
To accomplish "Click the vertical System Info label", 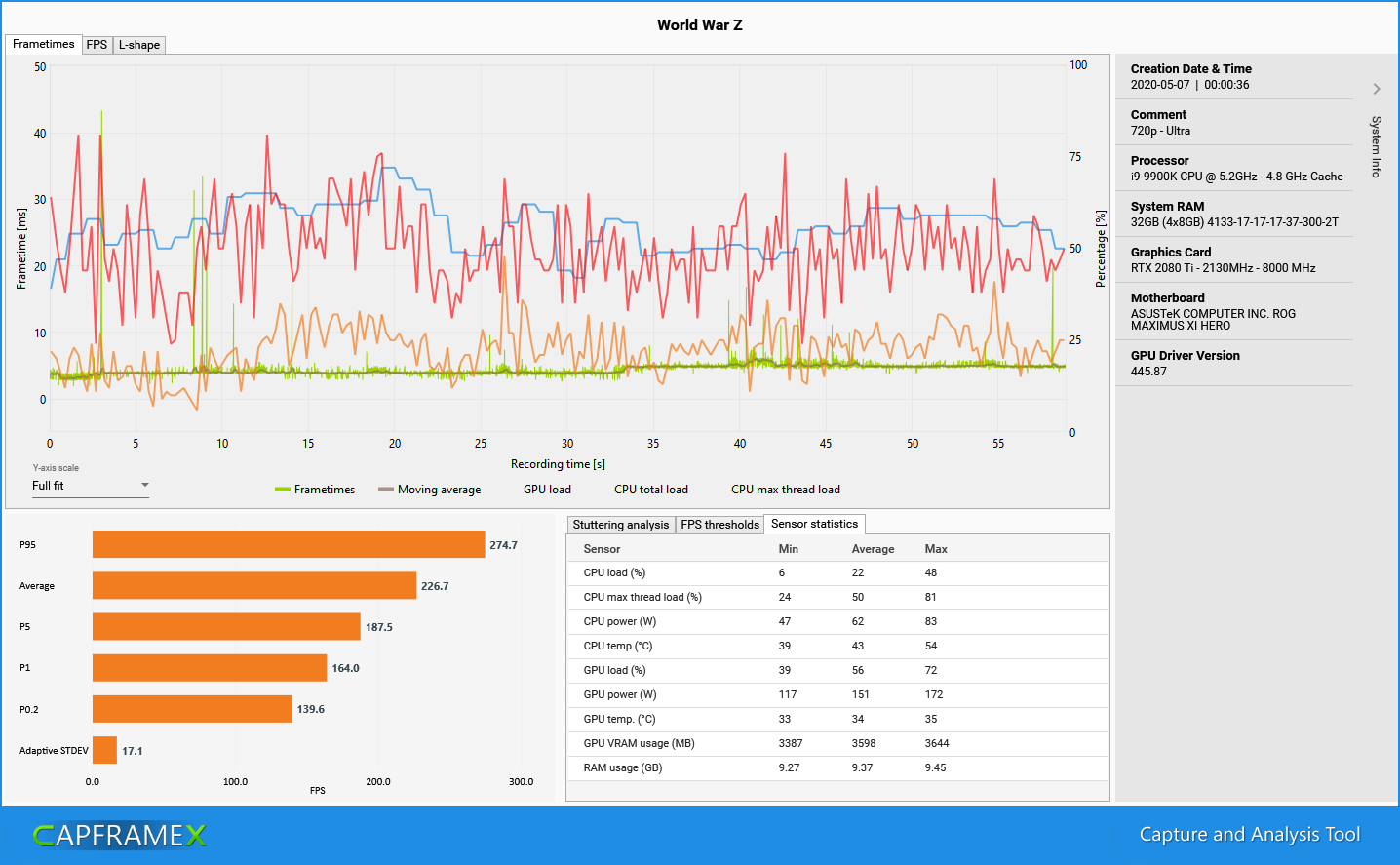I will pyautogui.click(x=1376, y=146).
